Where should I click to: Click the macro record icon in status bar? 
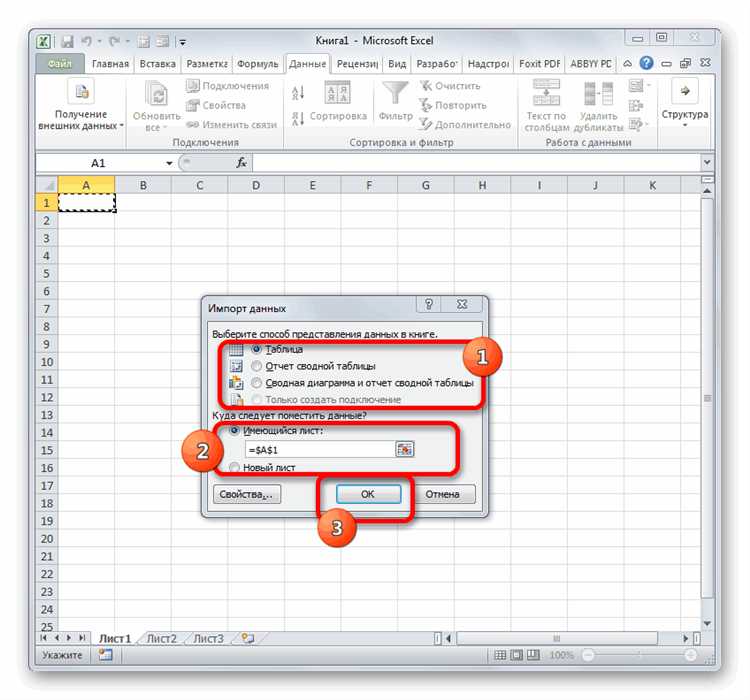105,655
